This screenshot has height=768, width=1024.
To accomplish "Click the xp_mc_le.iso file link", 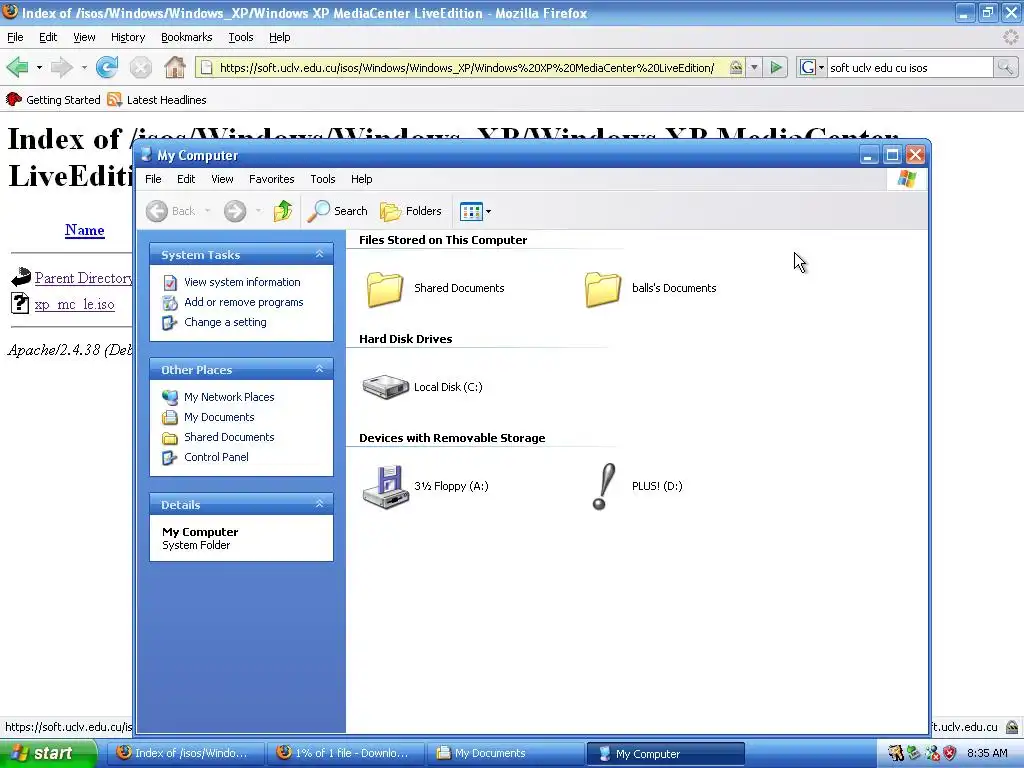I will (x=74, y=304).
